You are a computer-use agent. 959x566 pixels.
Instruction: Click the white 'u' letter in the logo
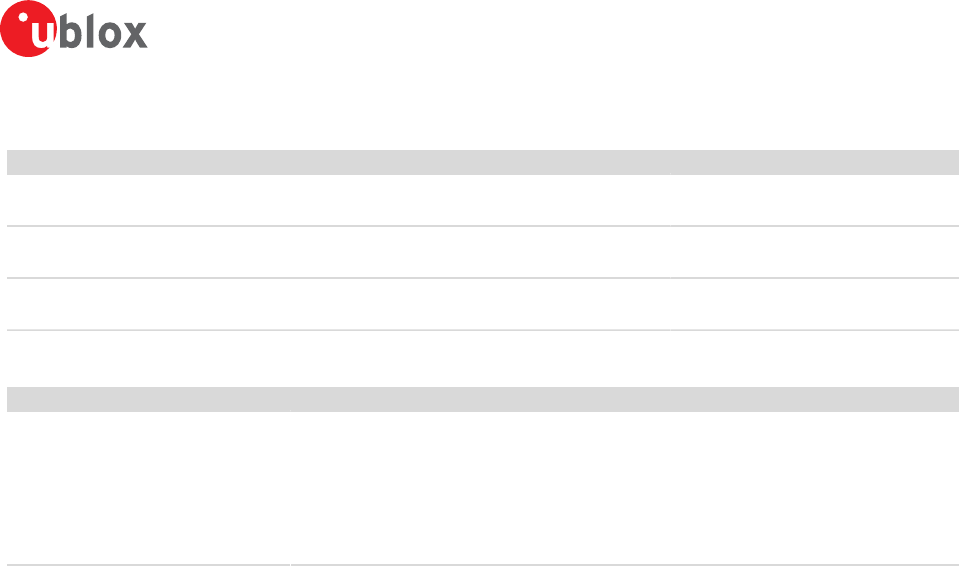[x=43, y=35]
